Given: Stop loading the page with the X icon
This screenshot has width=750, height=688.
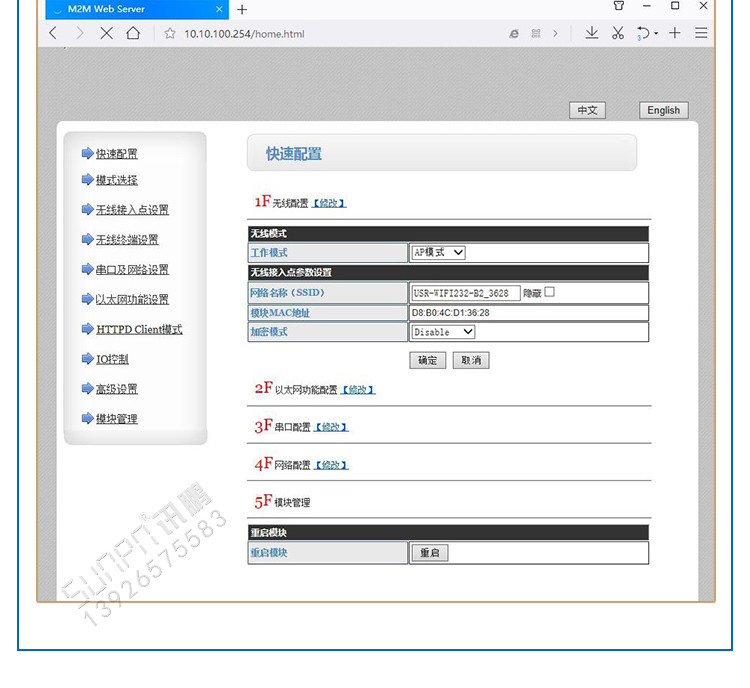Looking at the screenshot, I should click(106, 33).
